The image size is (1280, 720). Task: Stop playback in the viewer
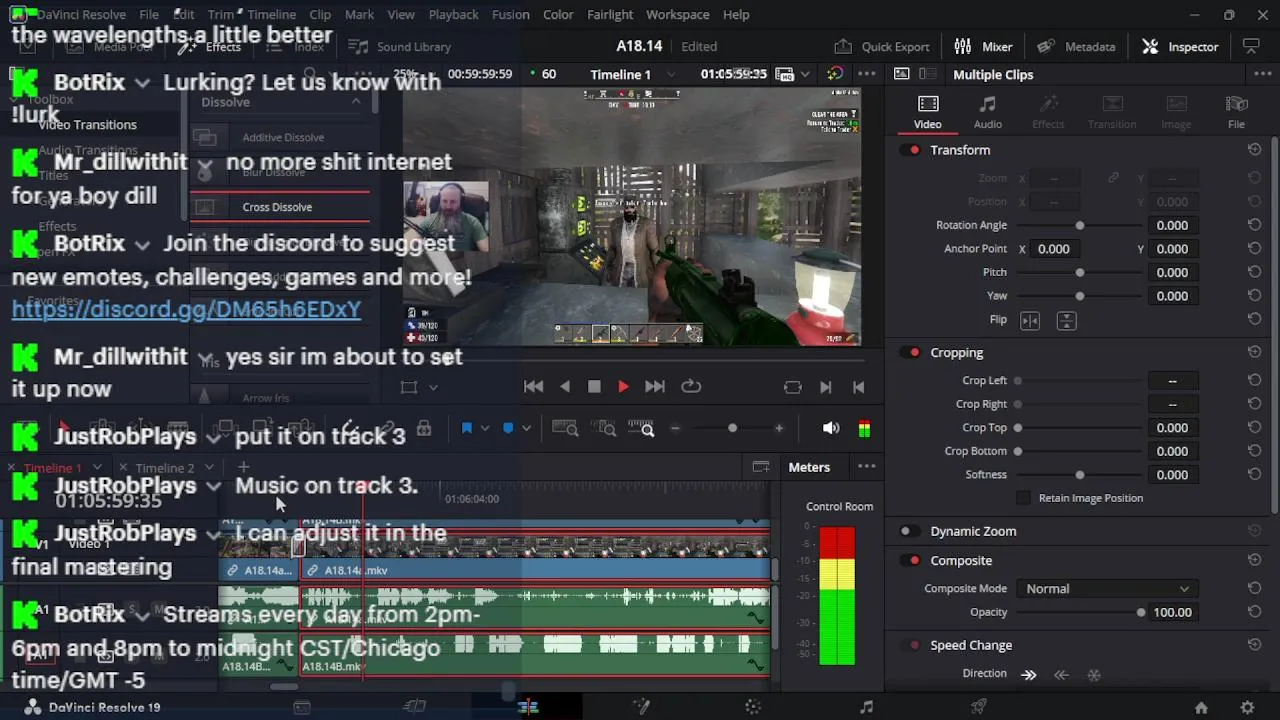(594, 387)
